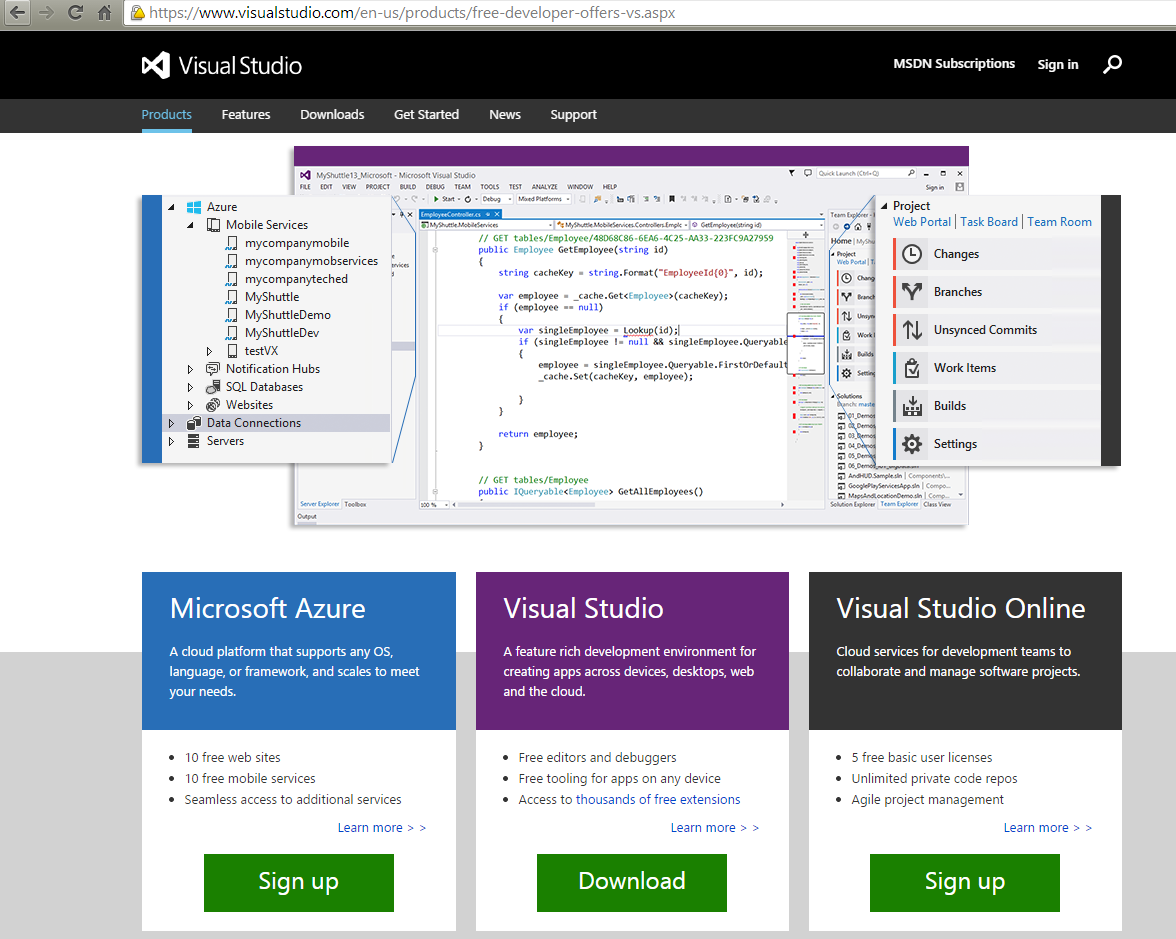Click the Changes clock icon
The height and width of the screenshot is (939, 1176).
912,254
